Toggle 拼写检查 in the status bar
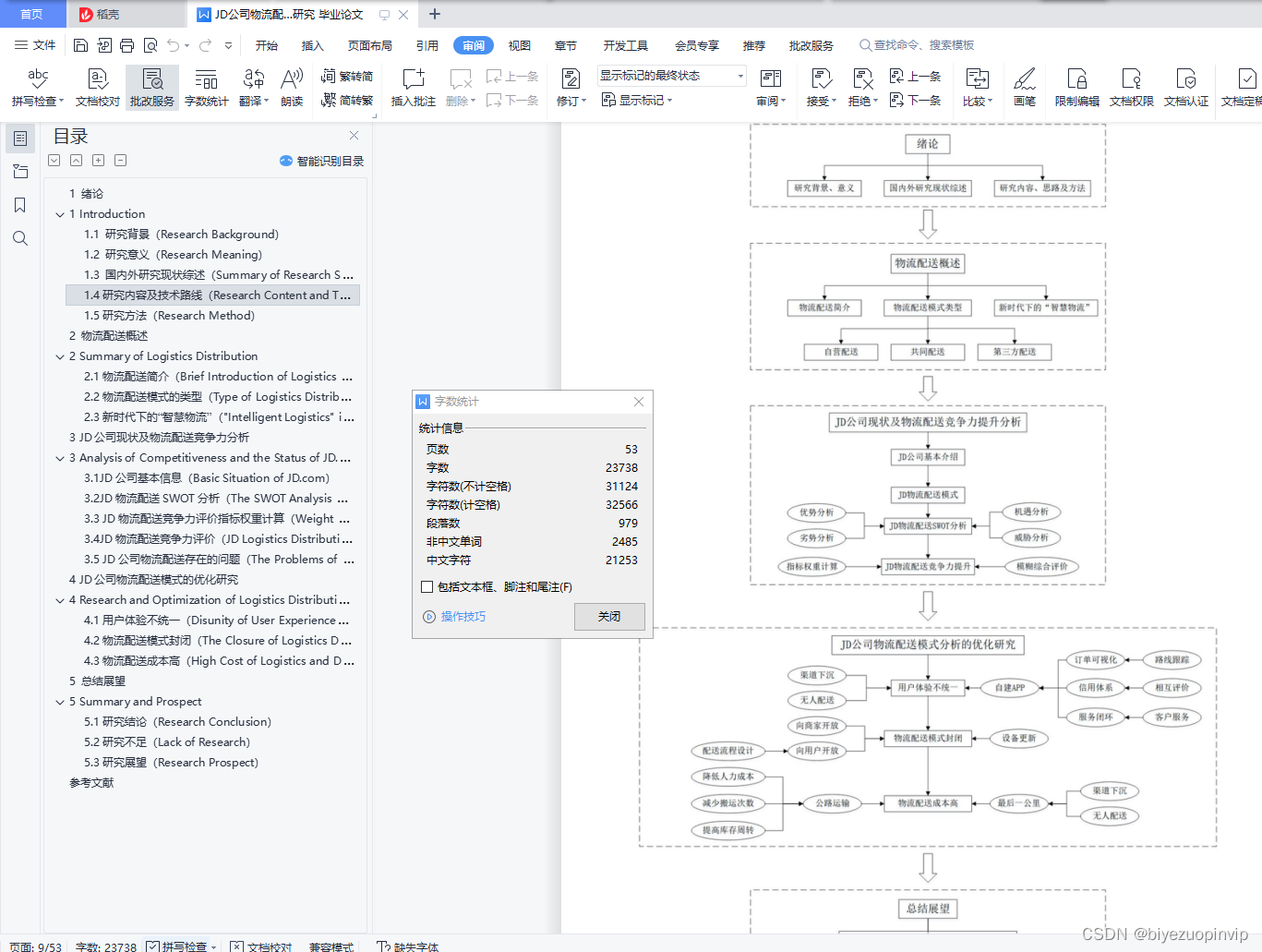The height and width of the screenshot is (952, 1262). [x=181, y=946]
